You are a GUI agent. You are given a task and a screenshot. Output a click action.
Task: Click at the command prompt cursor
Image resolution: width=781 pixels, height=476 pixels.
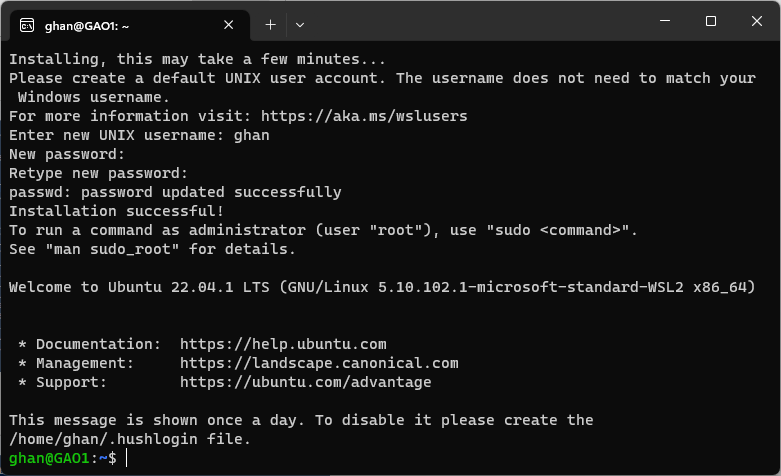click(x=127, y=458)
